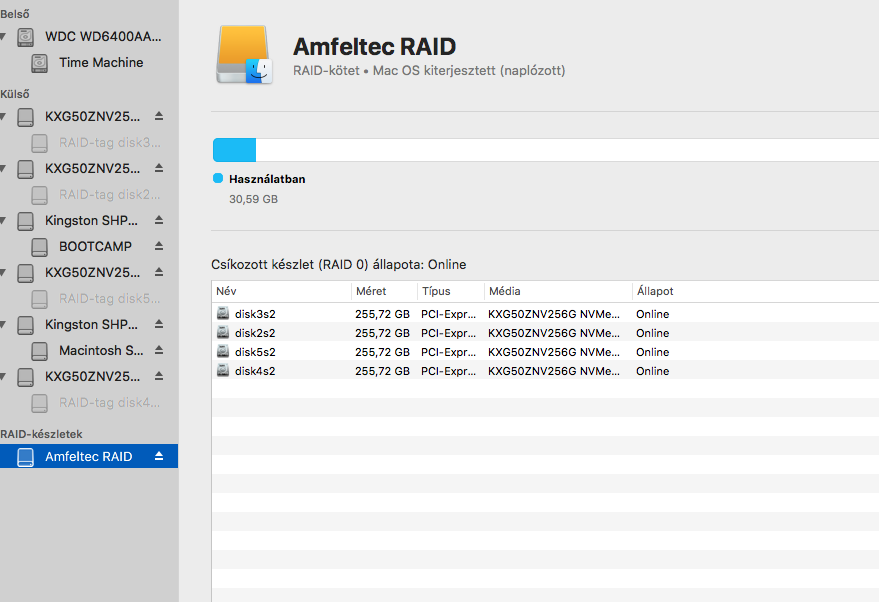Collapse the WDC WD6400AA disk tree
Image resolution: width=879 pixels, height=602 pixels.
[3, 36]
